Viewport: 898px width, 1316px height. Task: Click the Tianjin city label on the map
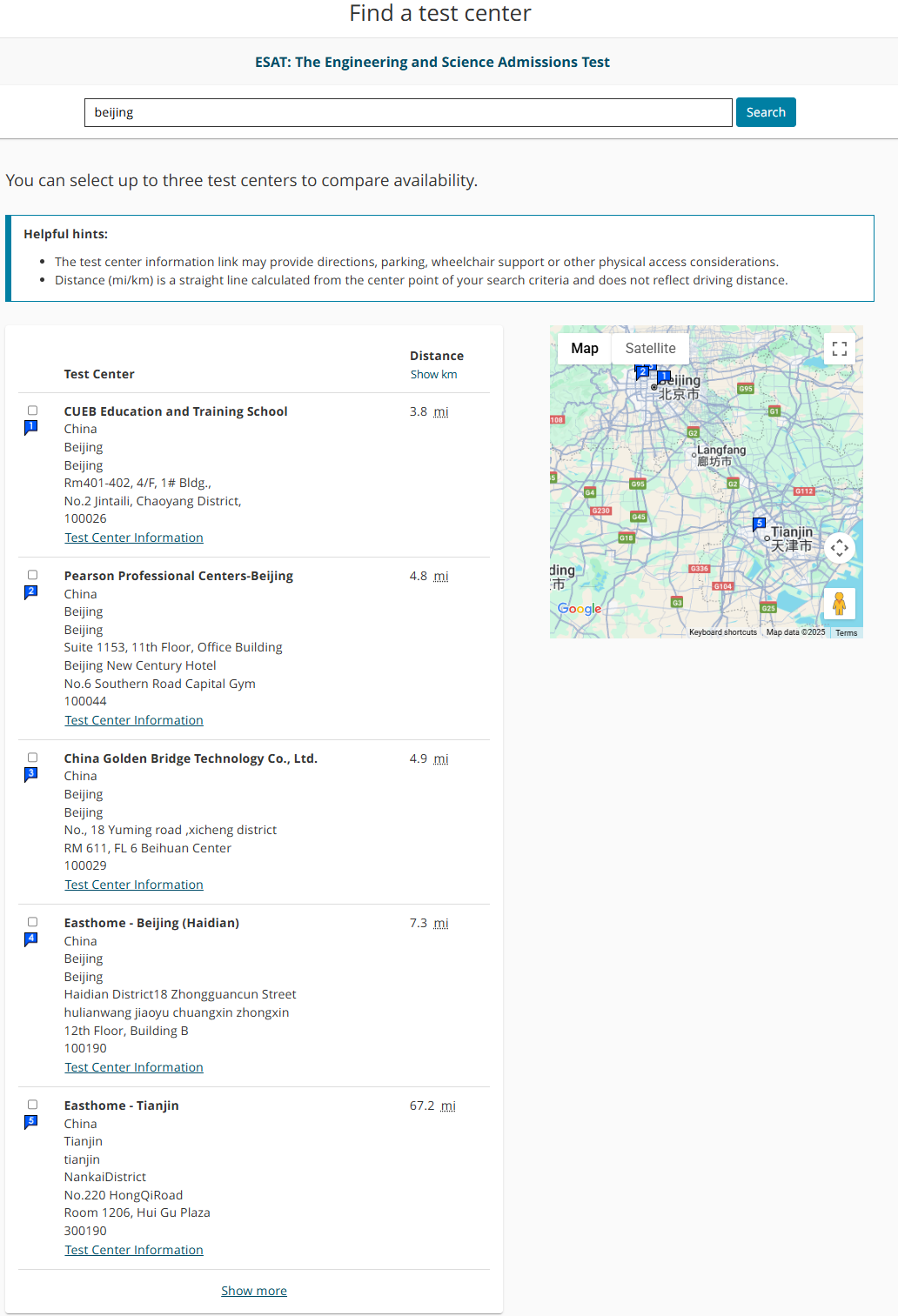792,538
